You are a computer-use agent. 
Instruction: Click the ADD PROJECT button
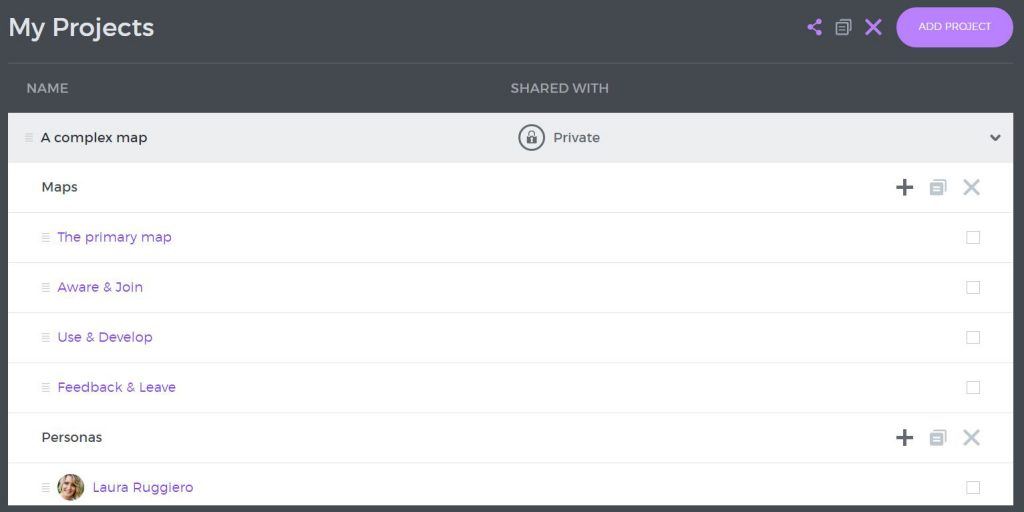[x=955, y=27]
